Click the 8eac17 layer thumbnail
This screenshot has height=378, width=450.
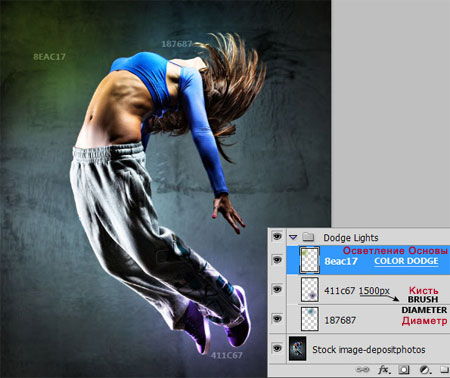[x=310, y=260]
